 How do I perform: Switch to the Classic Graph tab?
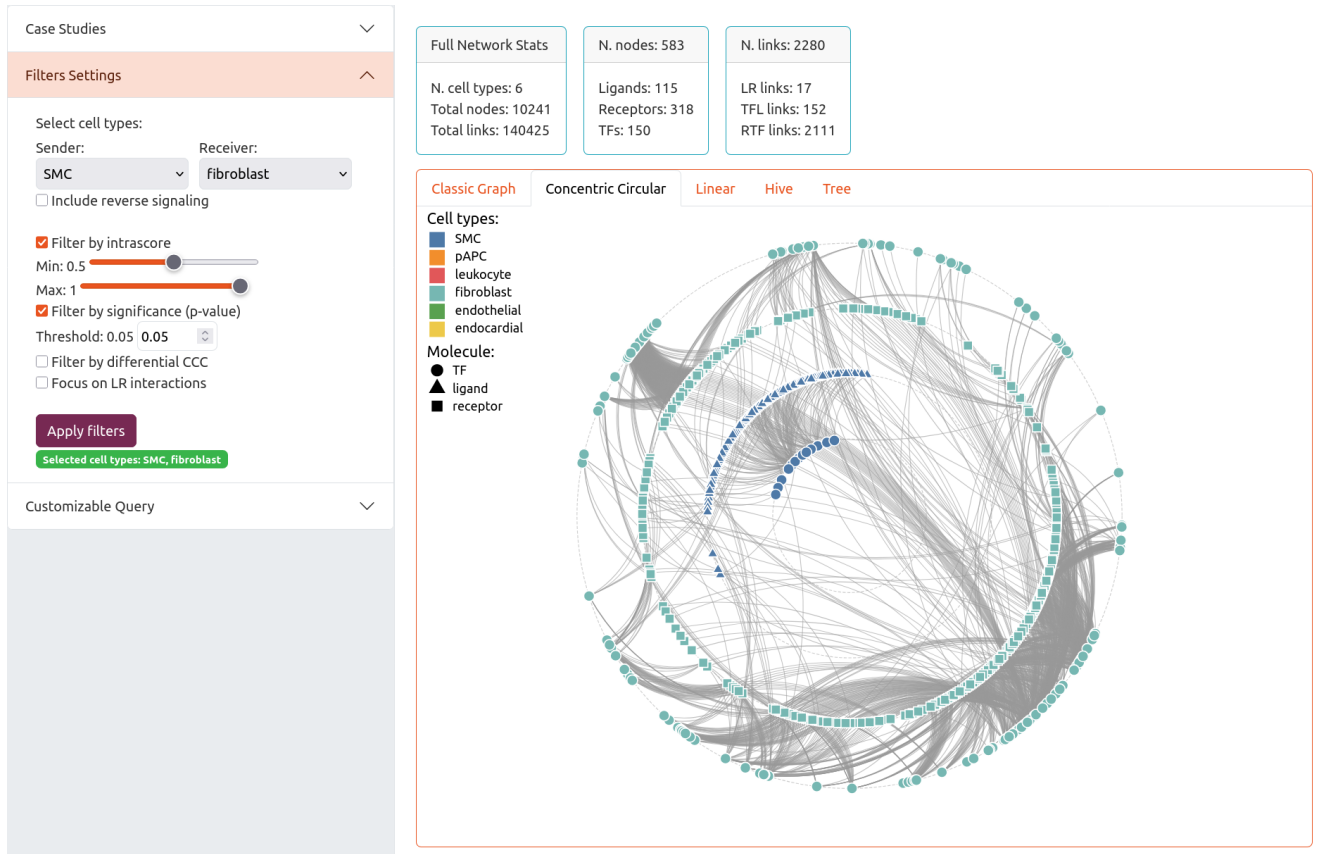tap(473, 189)
